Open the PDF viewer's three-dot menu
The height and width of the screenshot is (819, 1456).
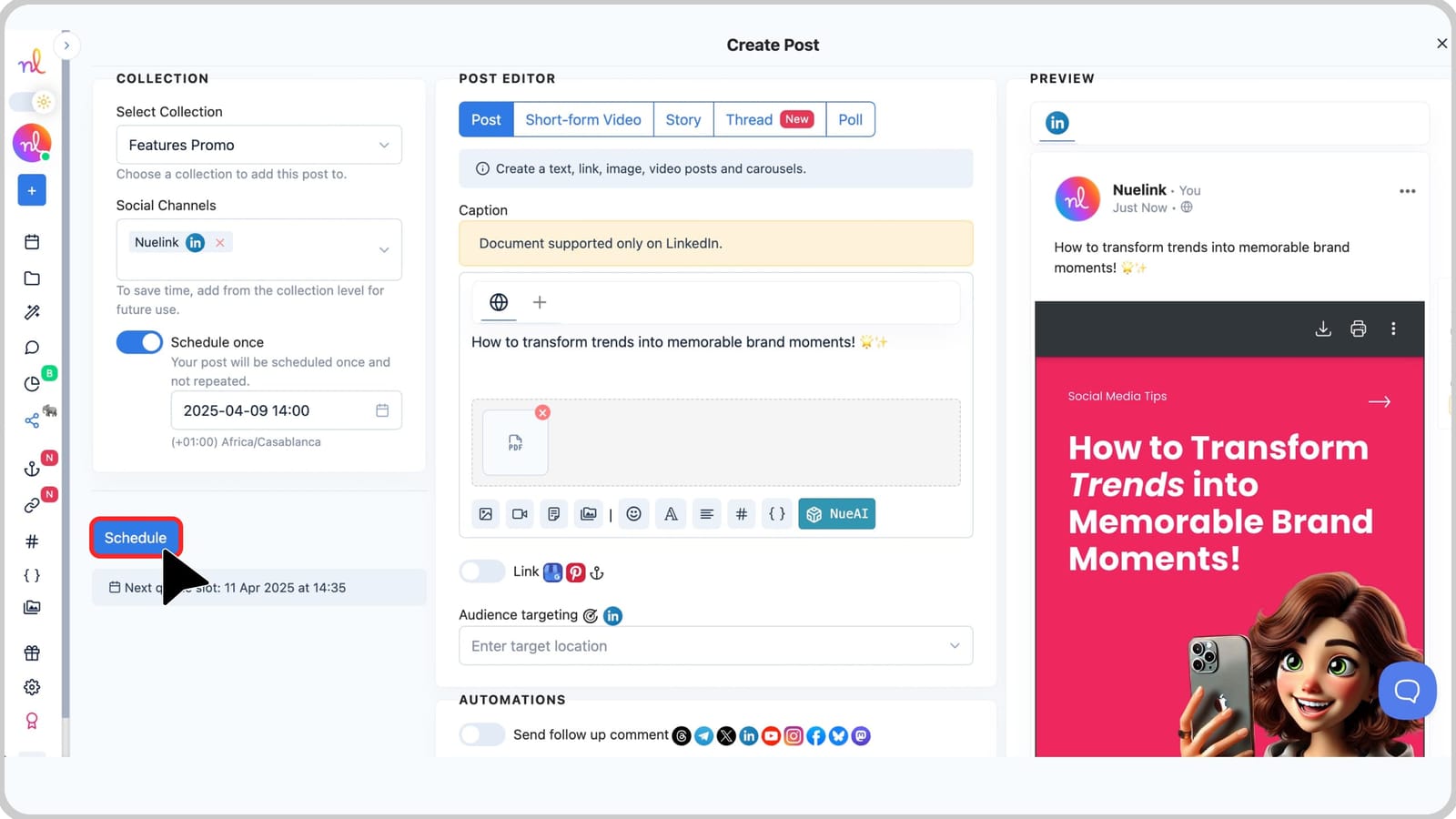[1393, 329]
